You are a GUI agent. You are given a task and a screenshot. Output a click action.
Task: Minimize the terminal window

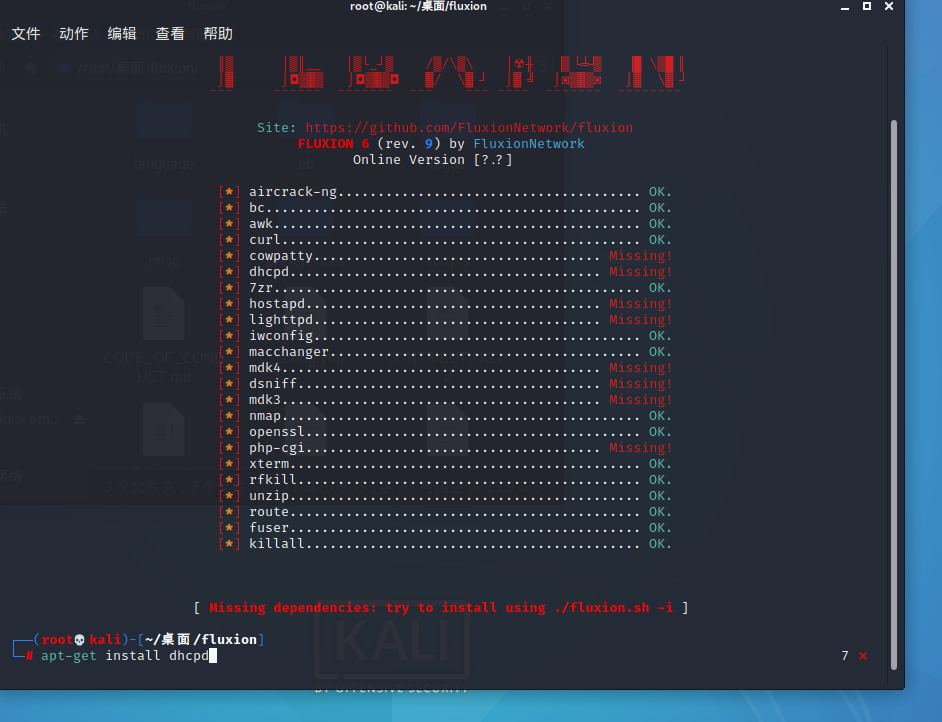point(845,7)
